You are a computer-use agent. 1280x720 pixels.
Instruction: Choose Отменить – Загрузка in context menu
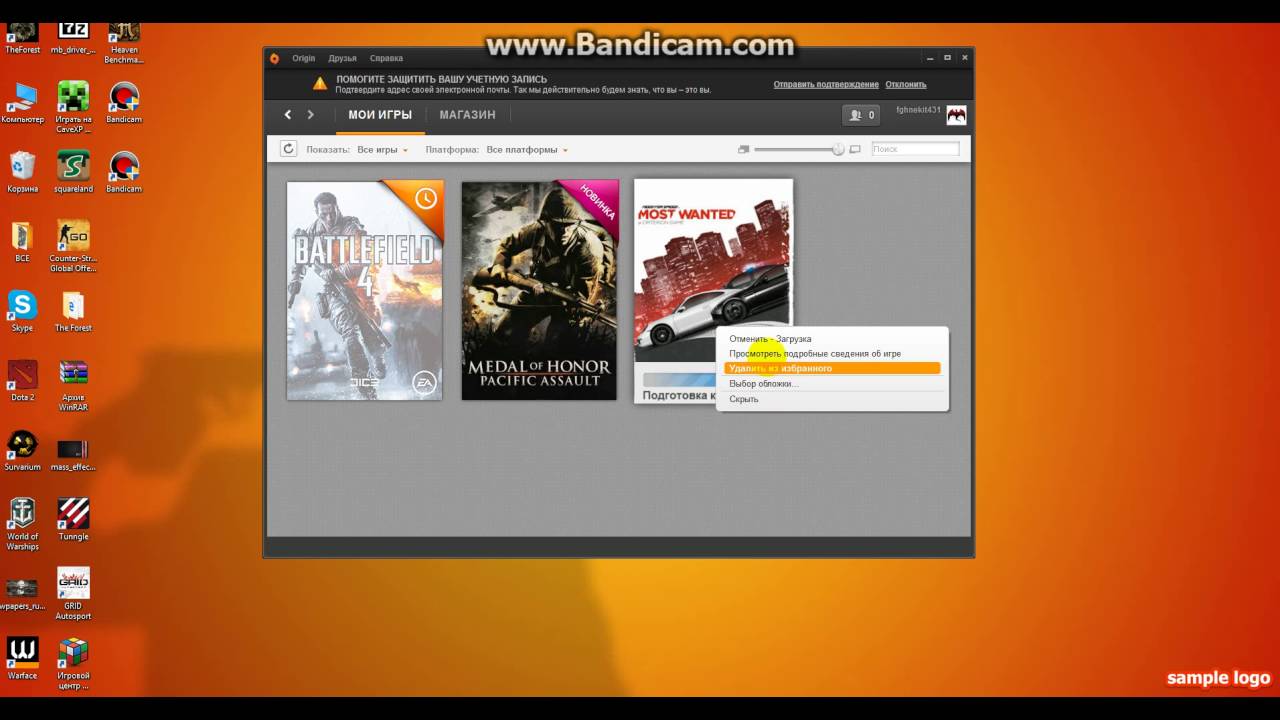[770, 339]
